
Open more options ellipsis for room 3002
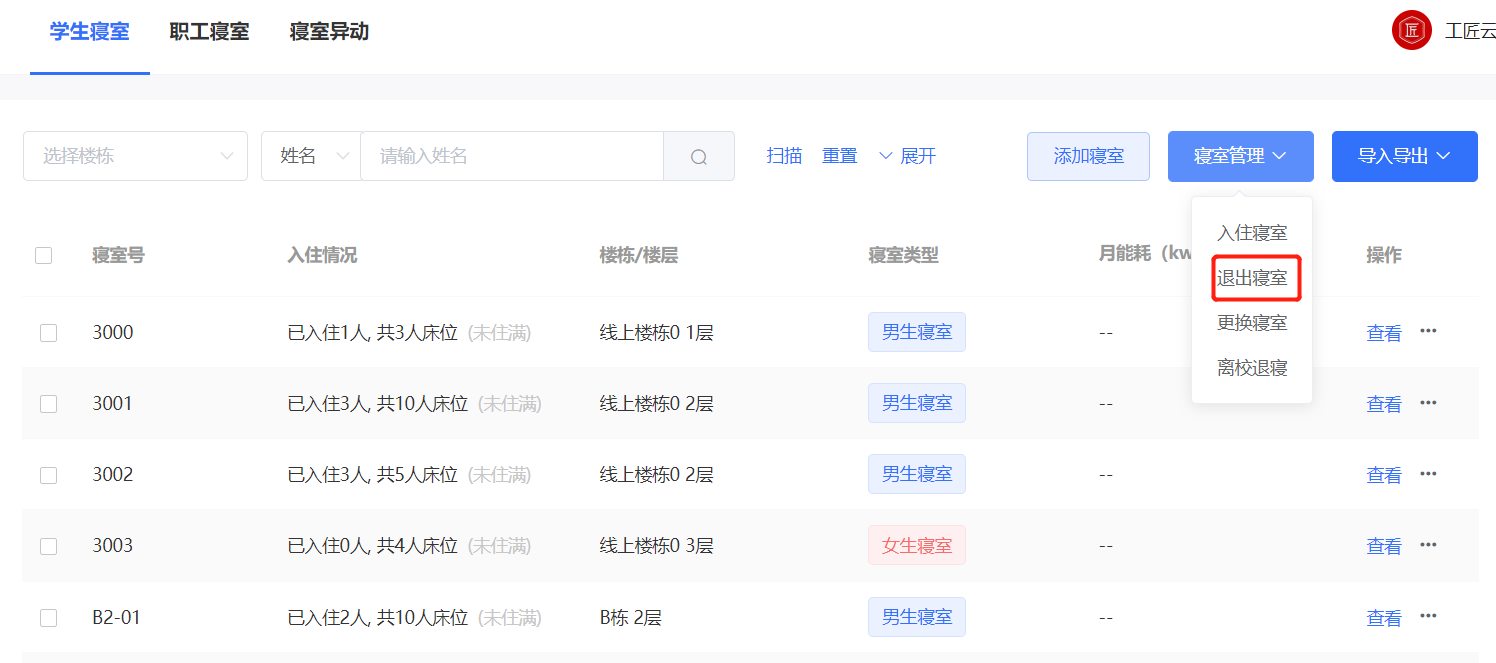coord(1428,474)
